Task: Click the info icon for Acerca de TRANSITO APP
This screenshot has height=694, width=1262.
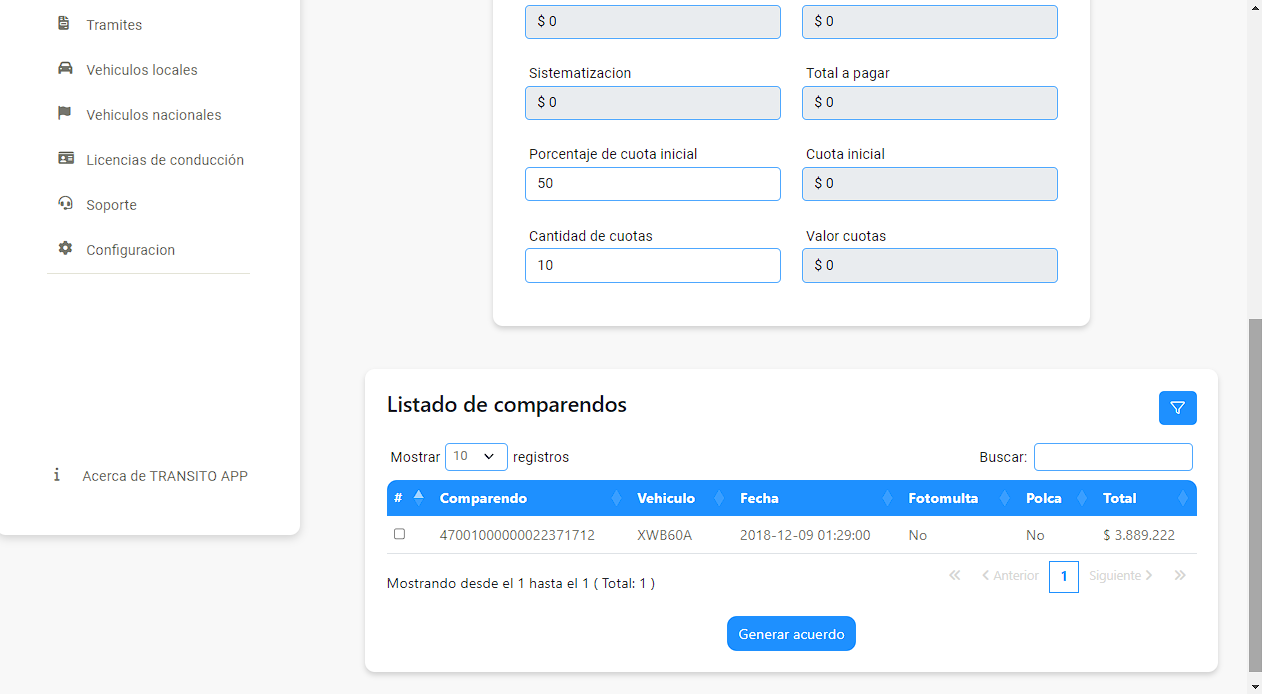Action: click(57, 475)
